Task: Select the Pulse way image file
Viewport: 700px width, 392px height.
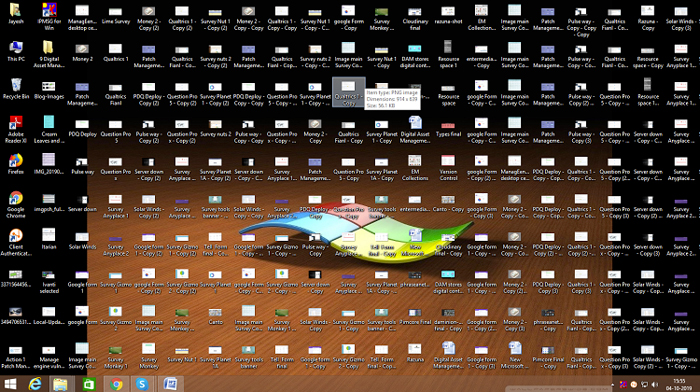Action: click(83, 165)
